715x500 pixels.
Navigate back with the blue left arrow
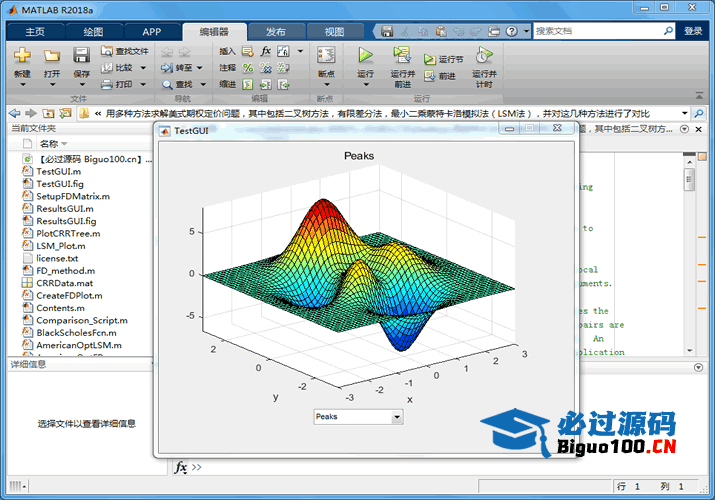(x=15, y=113)
